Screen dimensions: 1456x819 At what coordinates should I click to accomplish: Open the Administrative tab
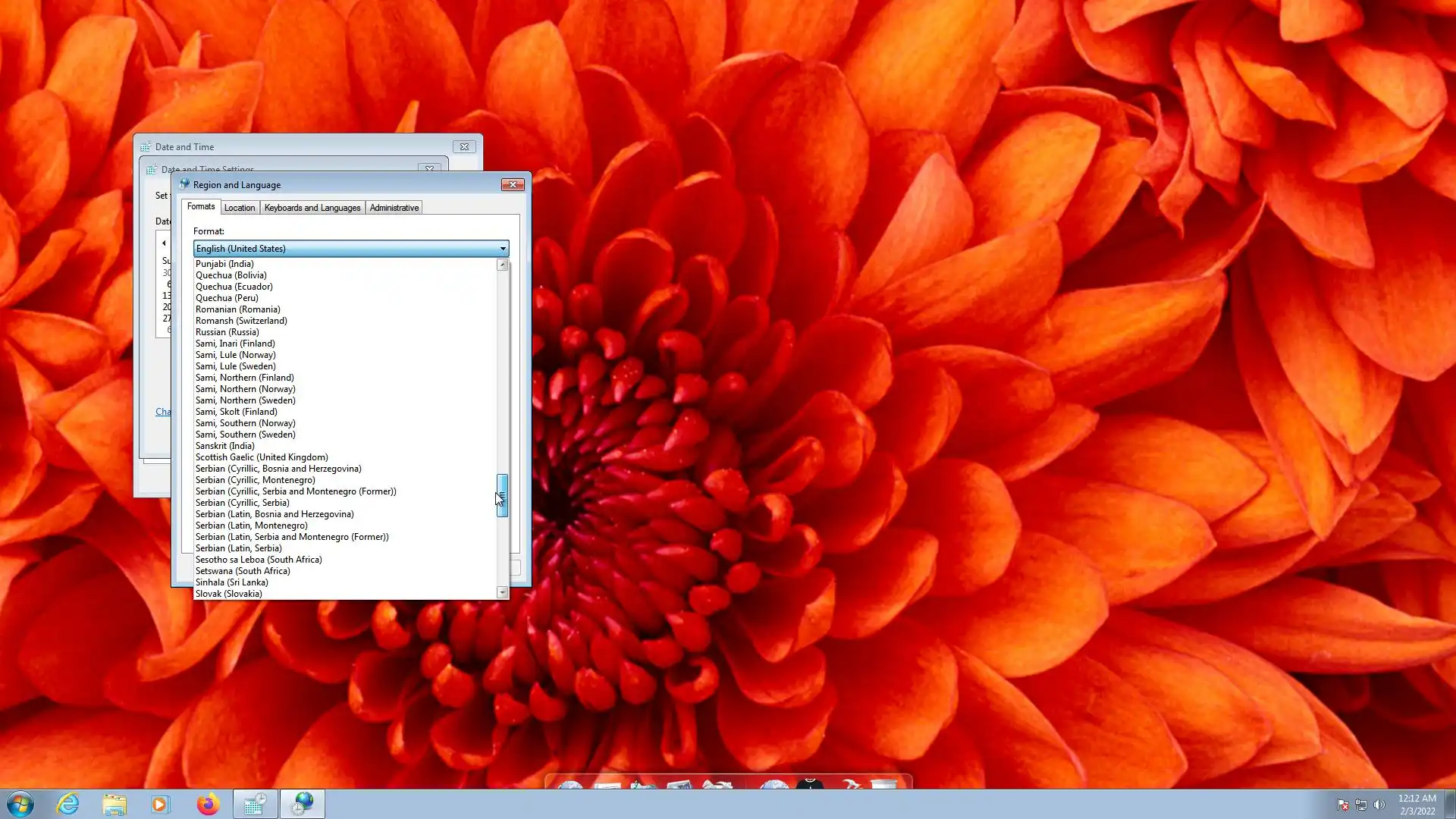click(394, 208)
